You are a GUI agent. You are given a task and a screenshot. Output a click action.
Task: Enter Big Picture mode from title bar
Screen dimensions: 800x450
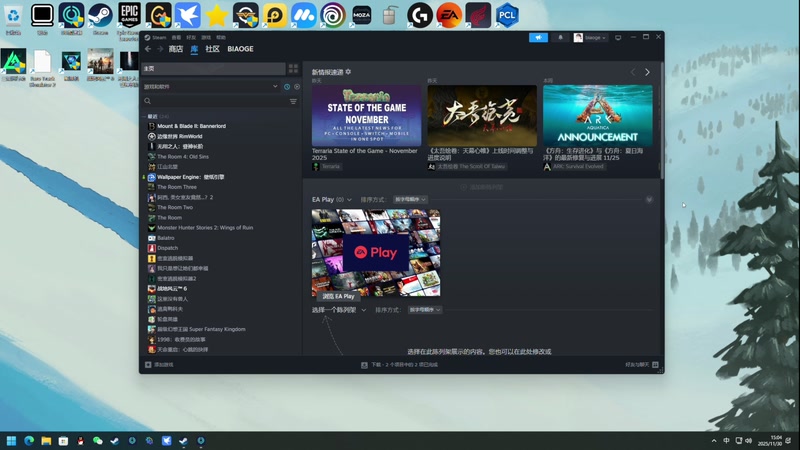coord(618,37)
